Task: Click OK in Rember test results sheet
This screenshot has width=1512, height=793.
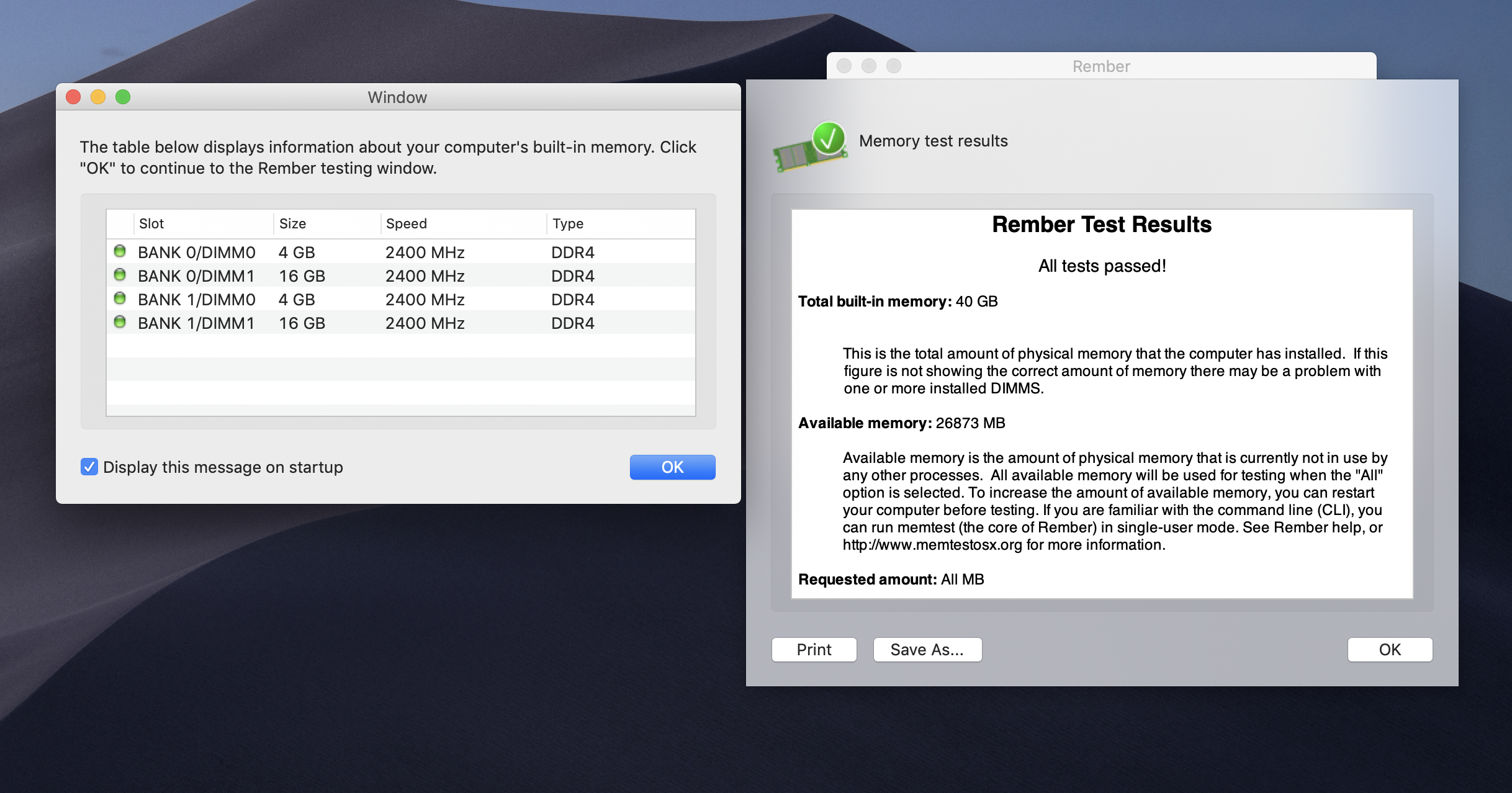Action: pos(1390,650)
